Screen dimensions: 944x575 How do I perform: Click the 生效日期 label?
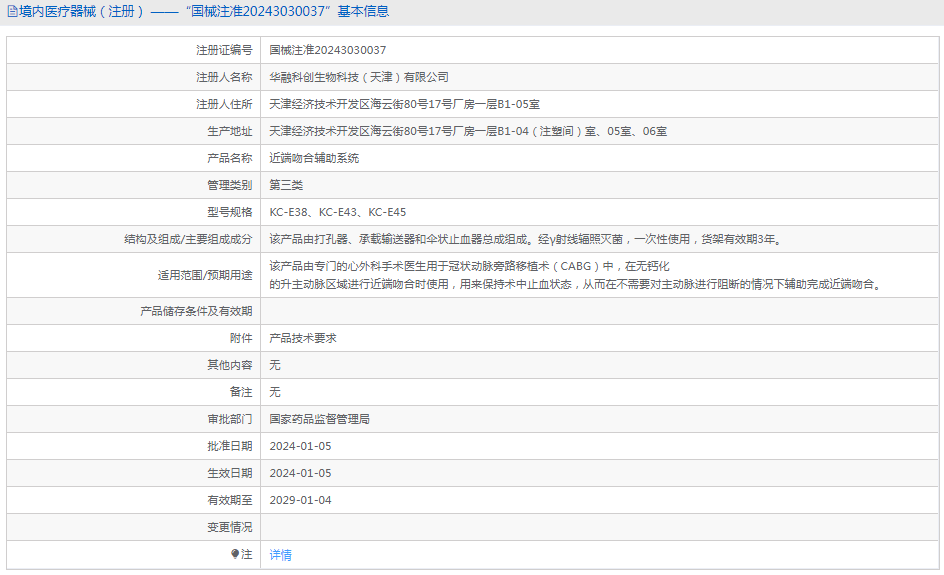[x=230, y=473]
